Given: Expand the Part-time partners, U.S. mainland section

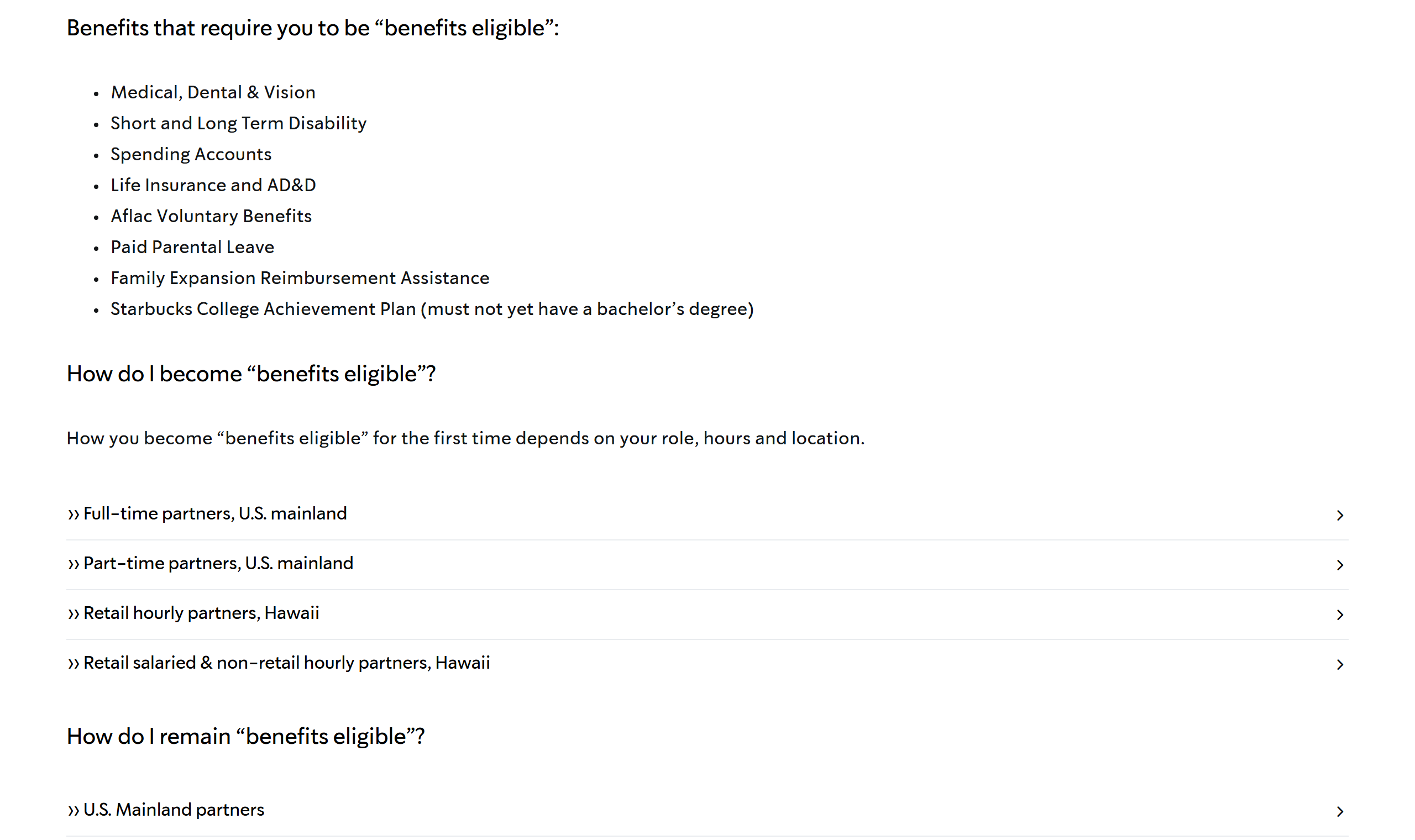Looking at the screenshot, I should 707,564.
